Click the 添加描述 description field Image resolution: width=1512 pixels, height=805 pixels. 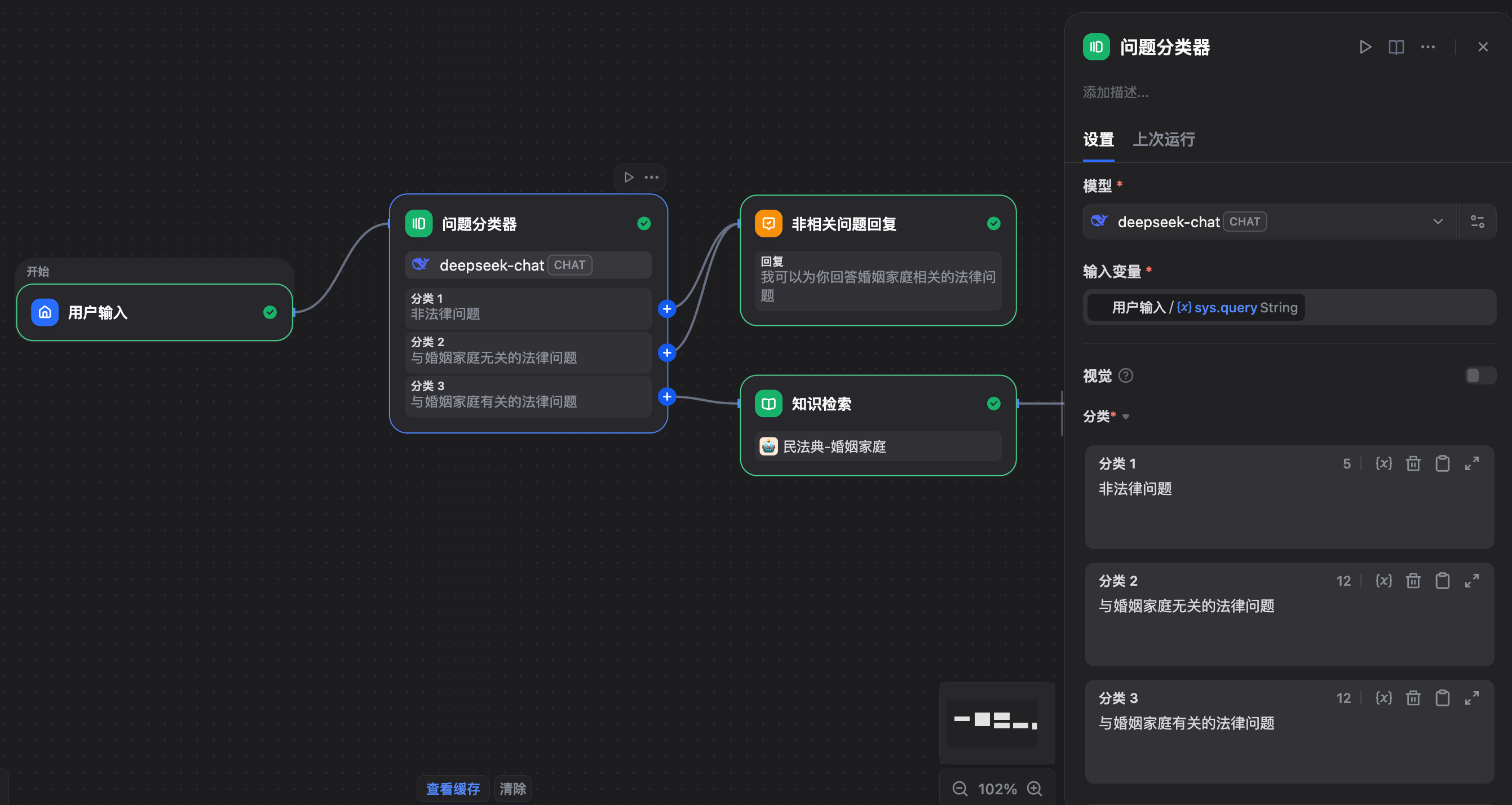1115,92
